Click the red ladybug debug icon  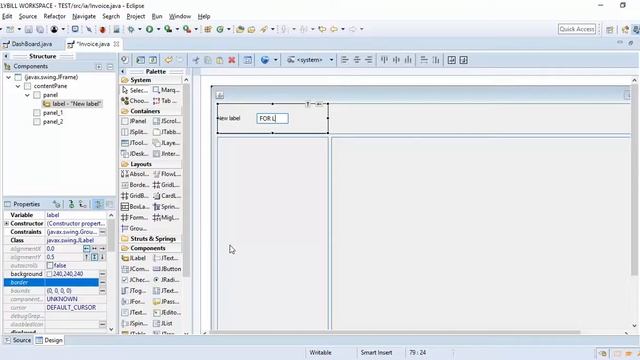102,29
